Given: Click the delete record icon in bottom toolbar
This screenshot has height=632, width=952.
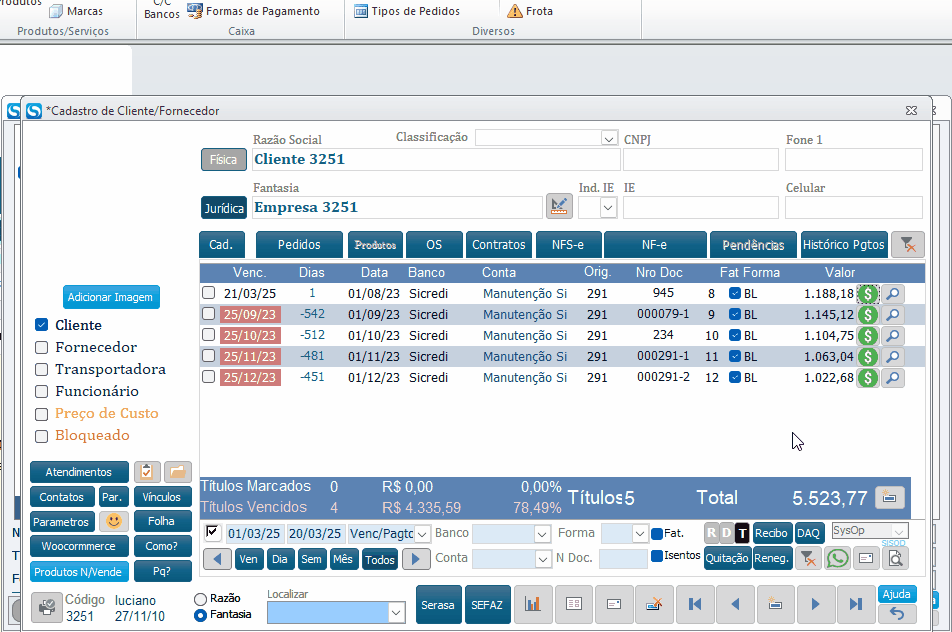Looking at the screenshot, I should click(654, 604).
